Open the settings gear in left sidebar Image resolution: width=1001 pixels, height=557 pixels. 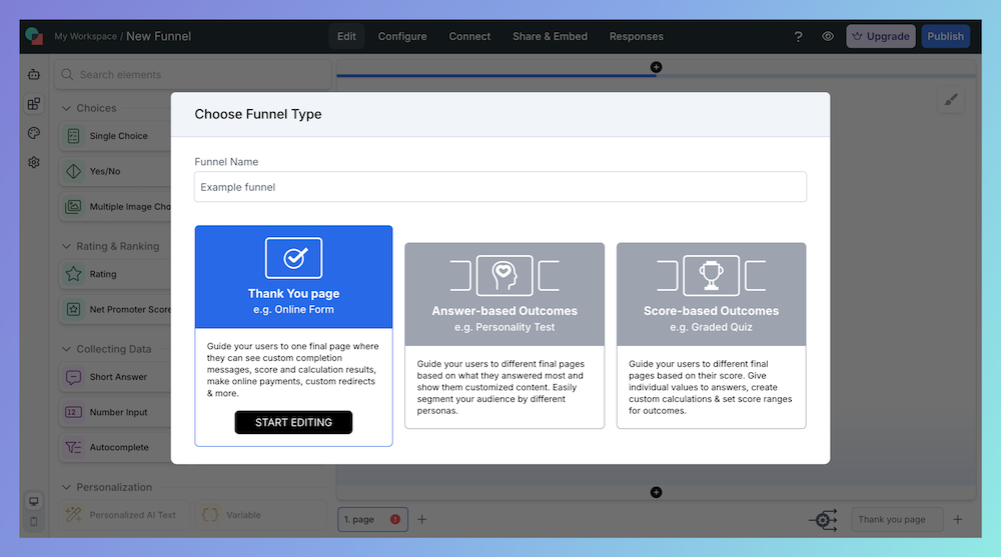34,162
